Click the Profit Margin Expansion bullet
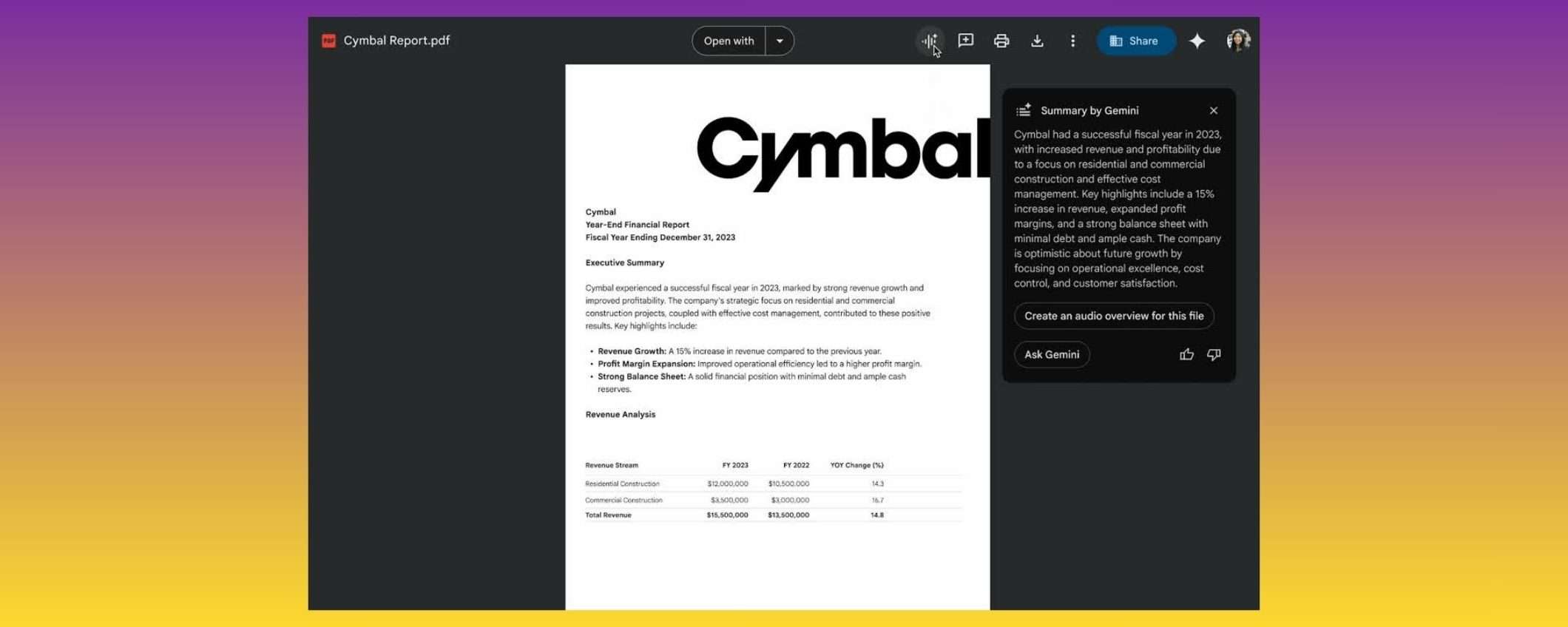The width and height of the screenshot is (1568, 627). click(x=760, y=364)
